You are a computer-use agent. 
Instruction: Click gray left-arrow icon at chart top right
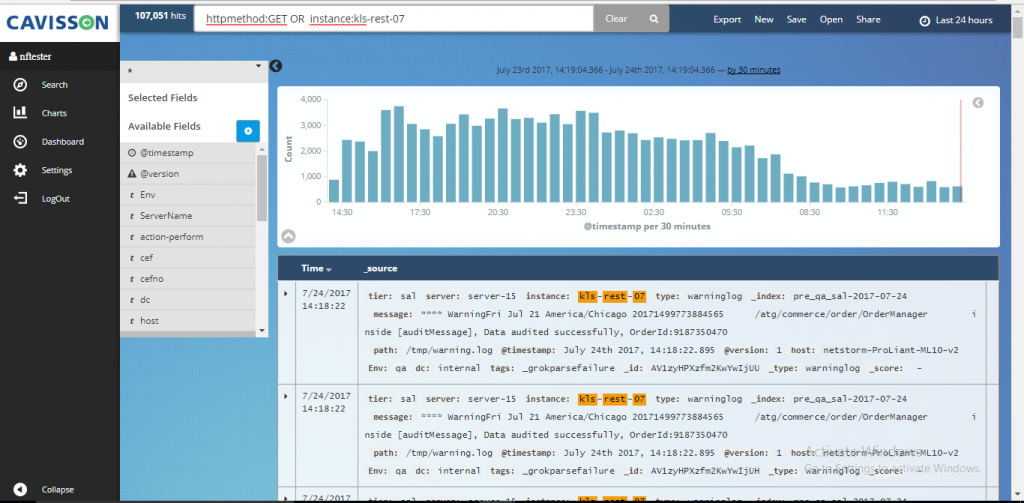978,103
